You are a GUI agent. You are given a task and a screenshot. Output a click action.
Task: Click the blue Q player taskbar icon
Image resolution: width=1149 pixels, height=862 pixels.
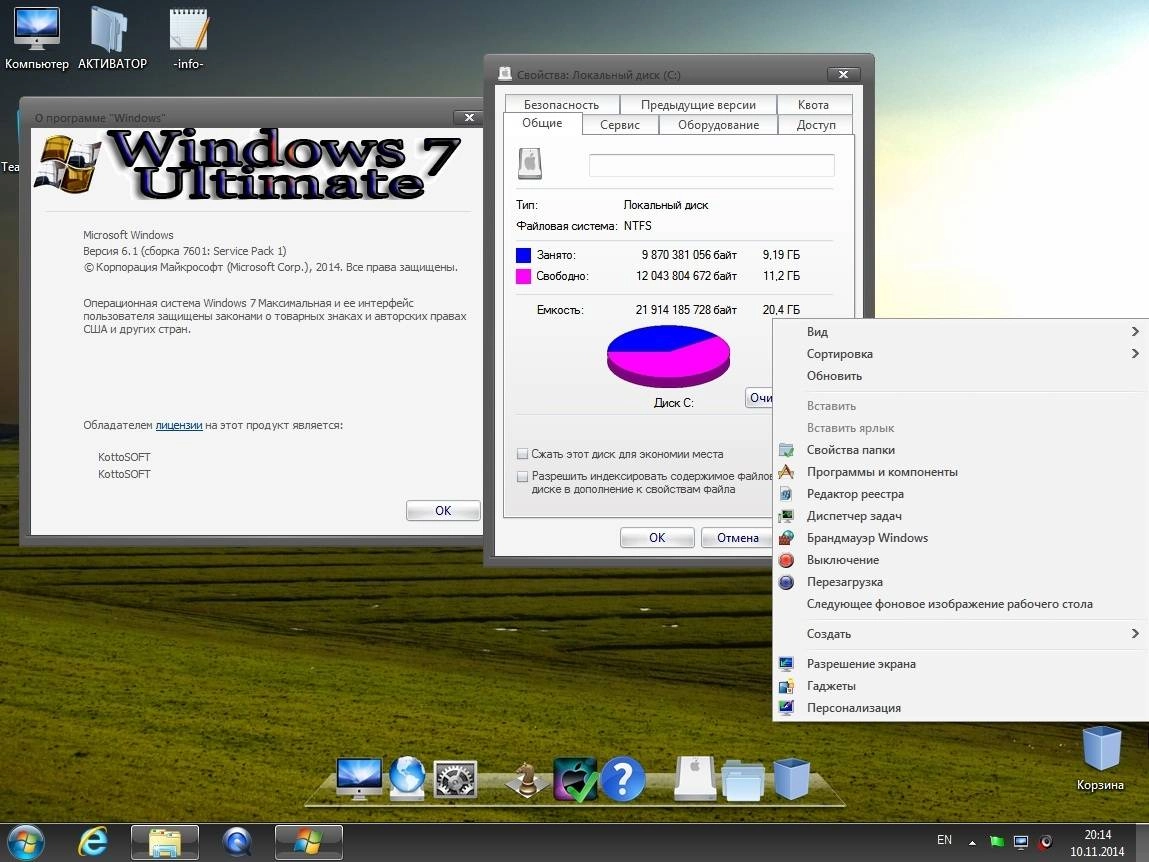pos(237,842)
